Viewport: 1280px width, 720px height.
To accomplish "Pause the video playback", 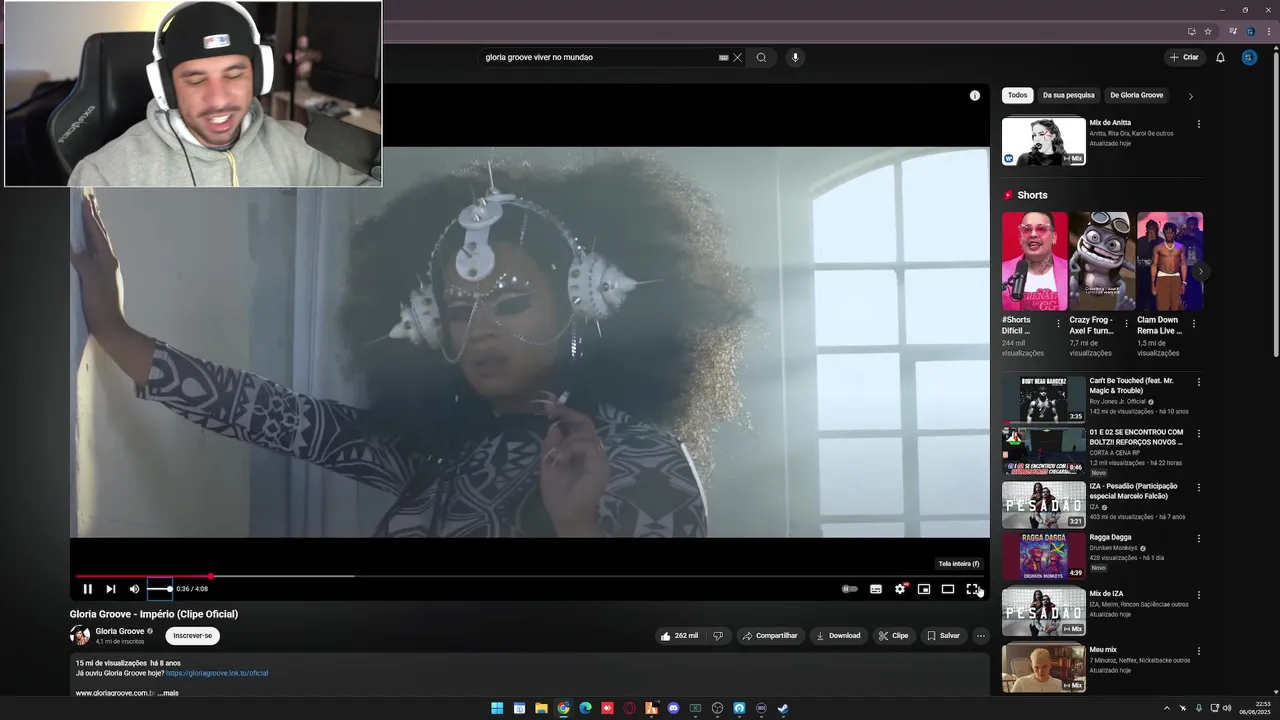I will pos(87,589).
